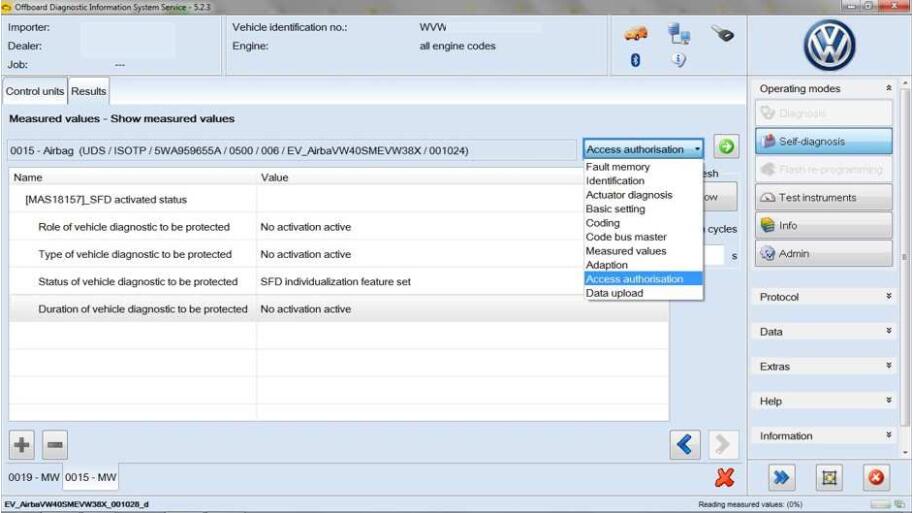Screen dimensions: 913x513
Task: Choose highlighted Access authorisation list entry
Action: tap(643, 279)
